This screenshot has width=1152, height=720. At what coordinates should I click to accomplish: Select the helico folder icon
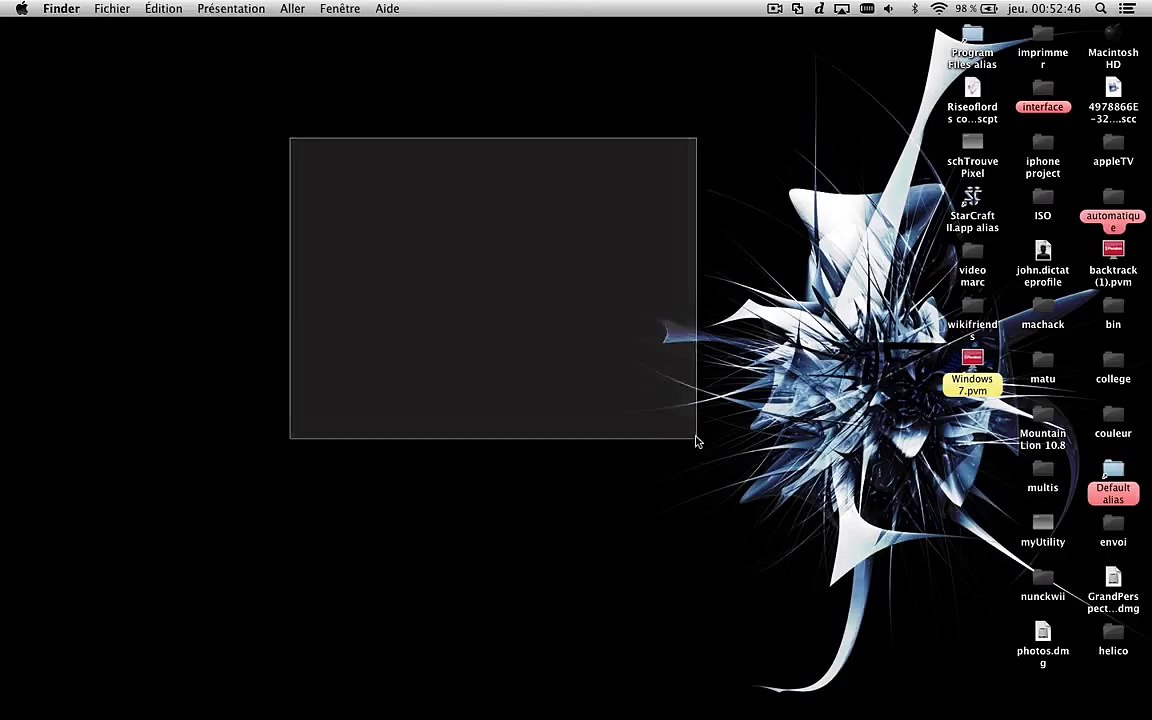coord(1113,632)
